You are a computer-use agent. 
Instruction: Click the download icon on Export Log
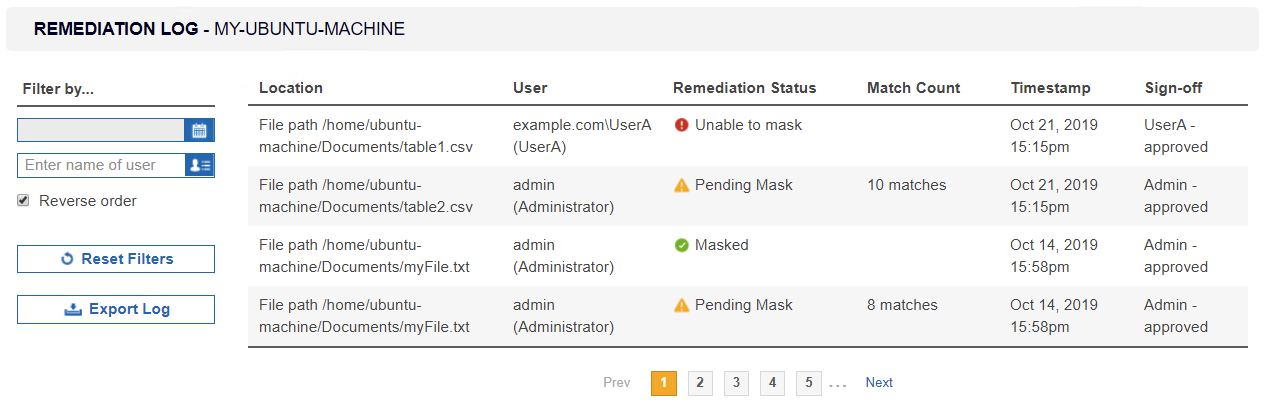(72, 309)
